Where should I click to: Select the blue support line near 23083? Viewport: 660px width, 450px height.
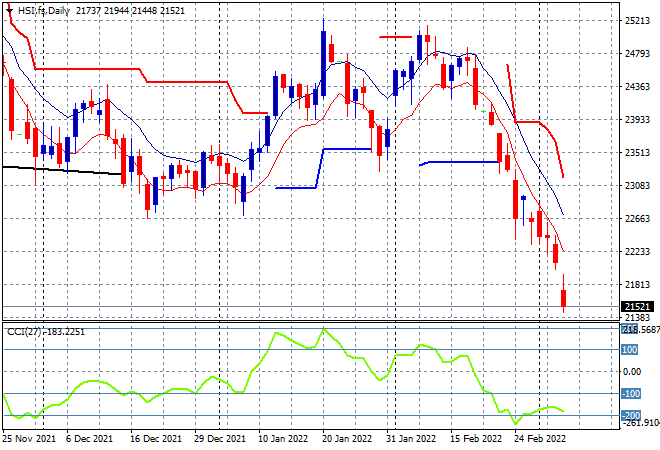295,188
